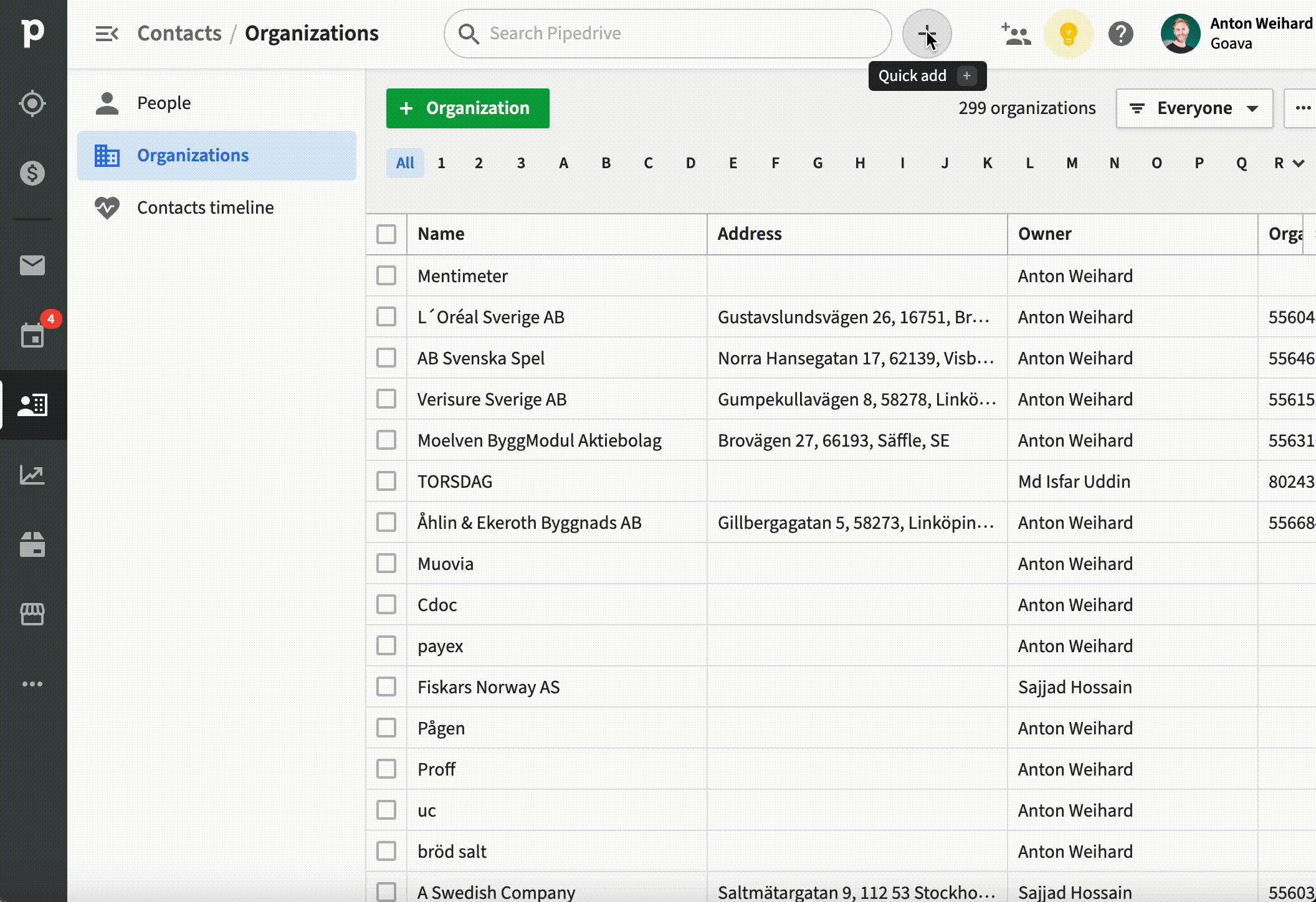Check the Åhlin & Ekeroth Byggnads AB checkbox

coord(386,522)
